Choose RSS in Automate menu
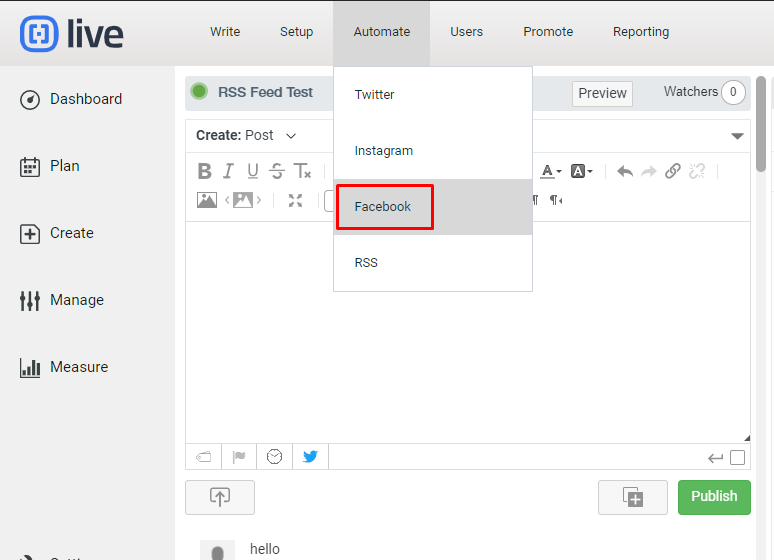 click(x=433, y=263)
